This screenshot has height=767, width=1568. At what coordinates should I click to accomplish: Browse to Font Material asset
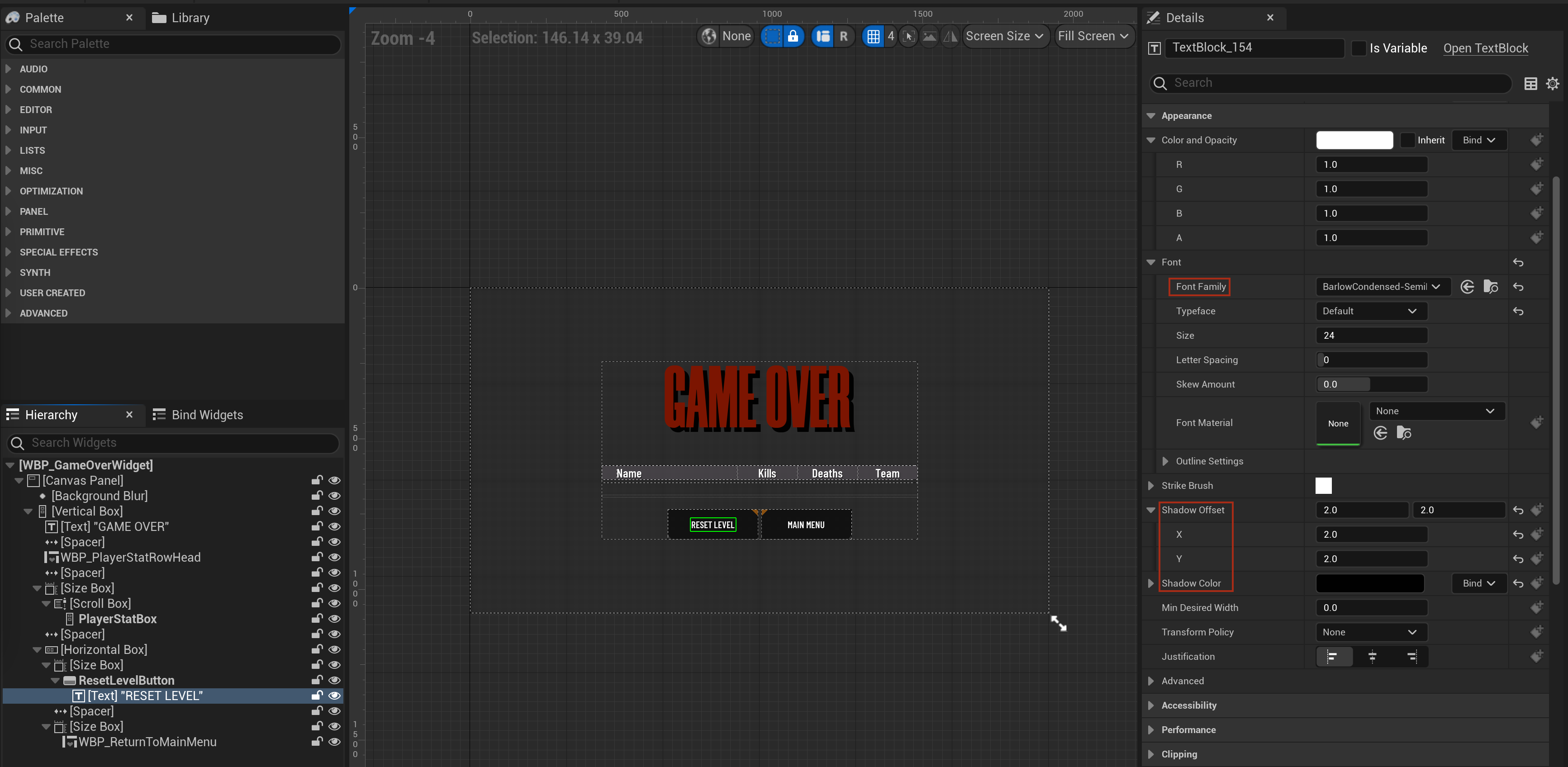pyautogui.click(x=1404, y=432)
